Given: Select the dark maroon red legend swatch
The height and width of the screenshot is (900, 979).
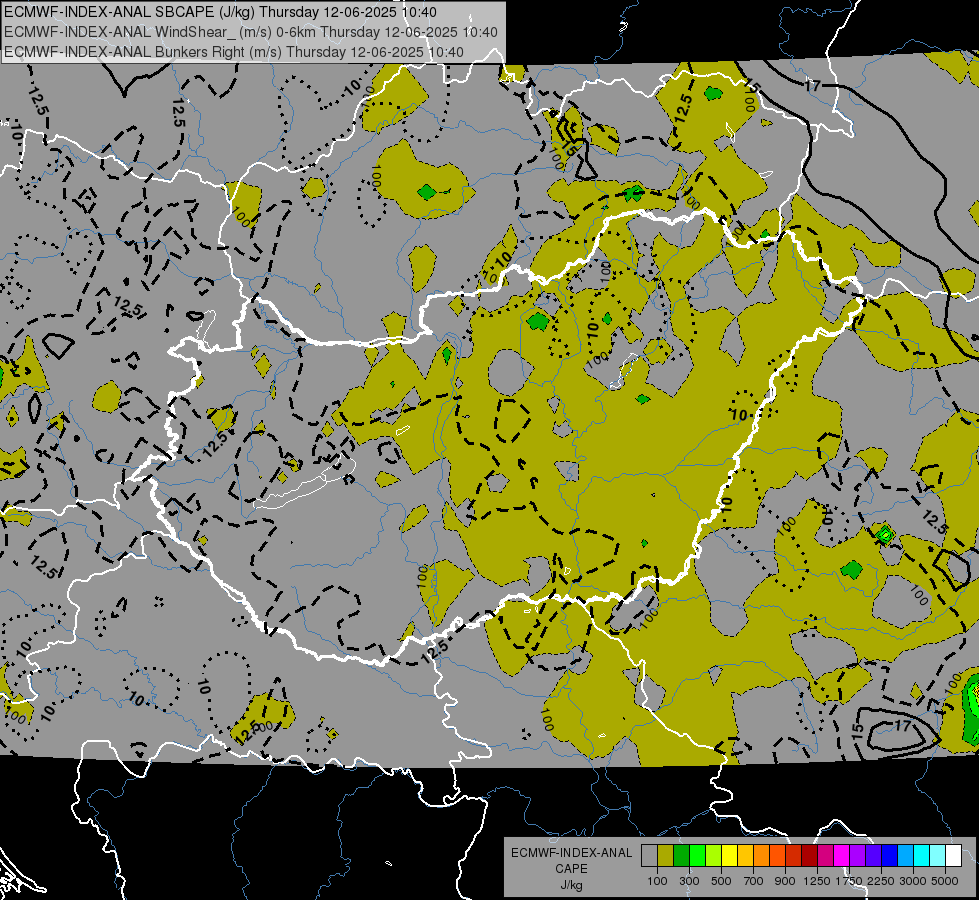Looking at the screenshot, I should click(809, 855).
